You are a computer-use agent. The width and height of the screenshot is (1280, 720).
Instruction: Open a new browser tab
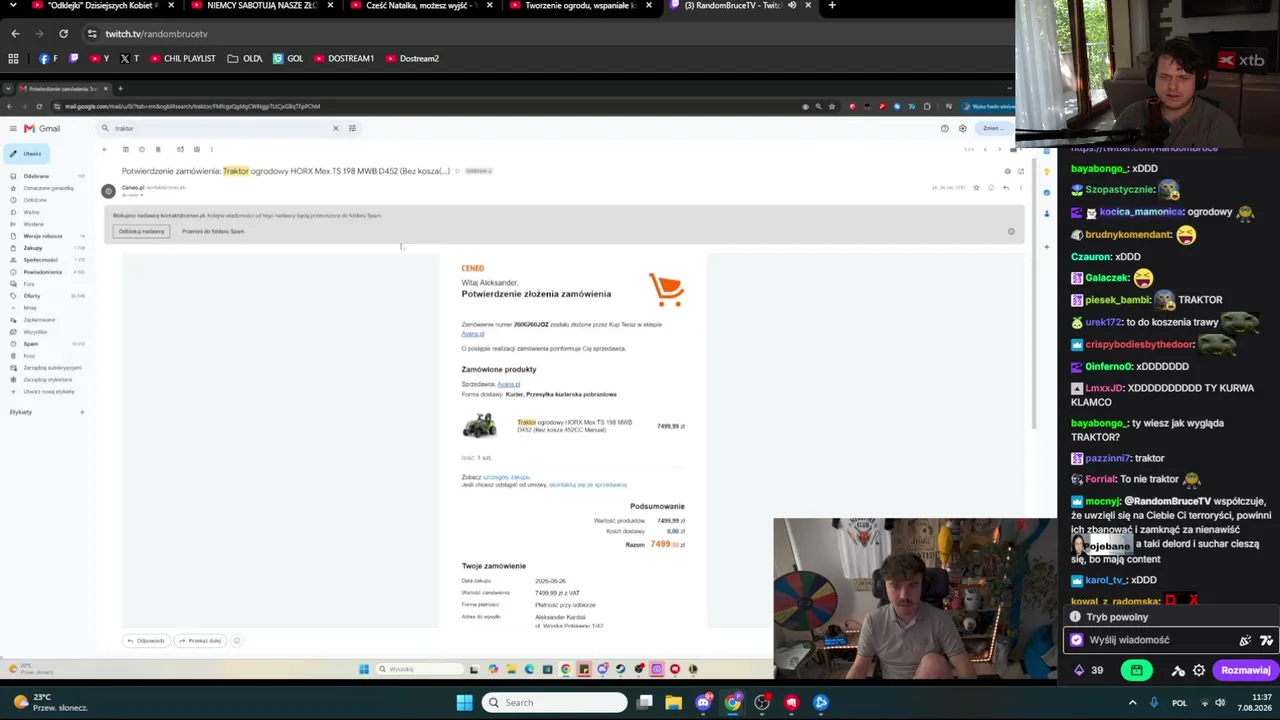832,5
